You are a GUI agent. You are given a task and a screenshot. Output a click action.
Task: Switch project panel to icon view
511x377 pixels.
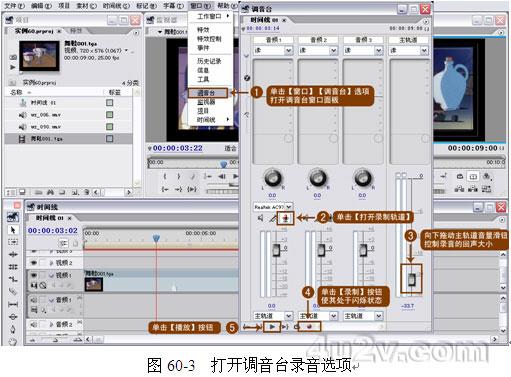click(22, 192)
